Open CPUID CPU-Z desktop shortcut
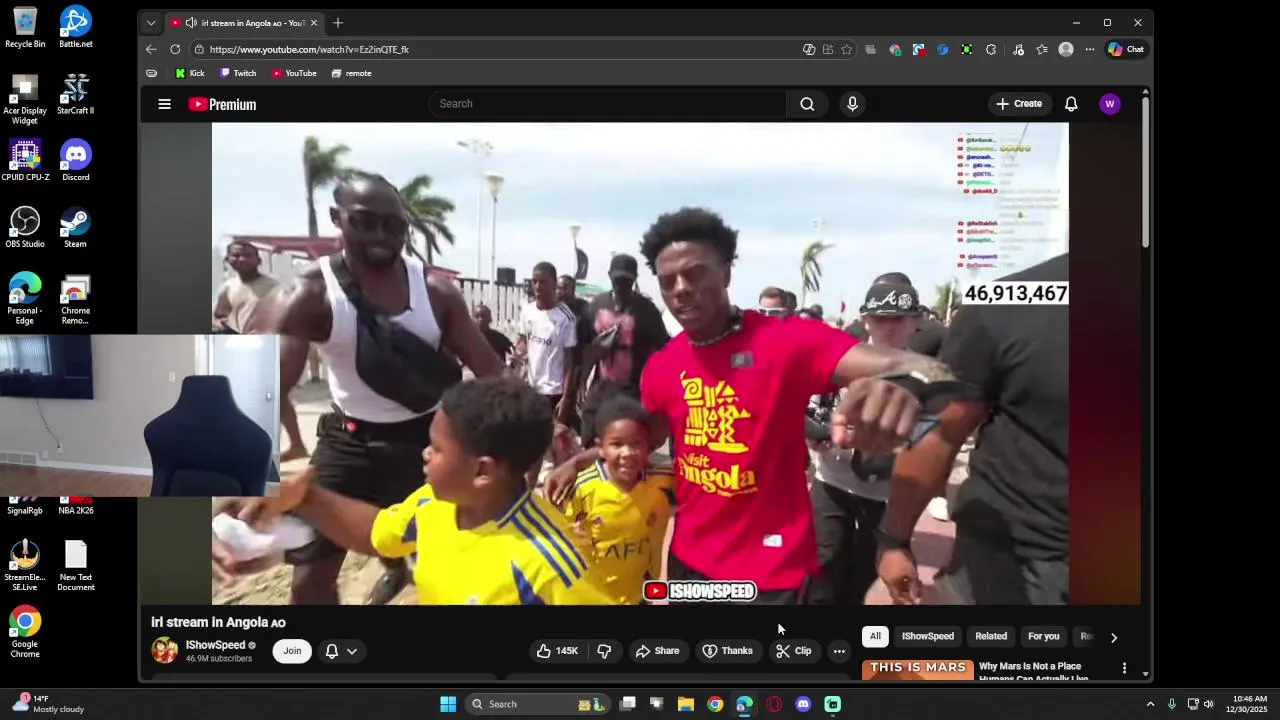 coord(25,161)
